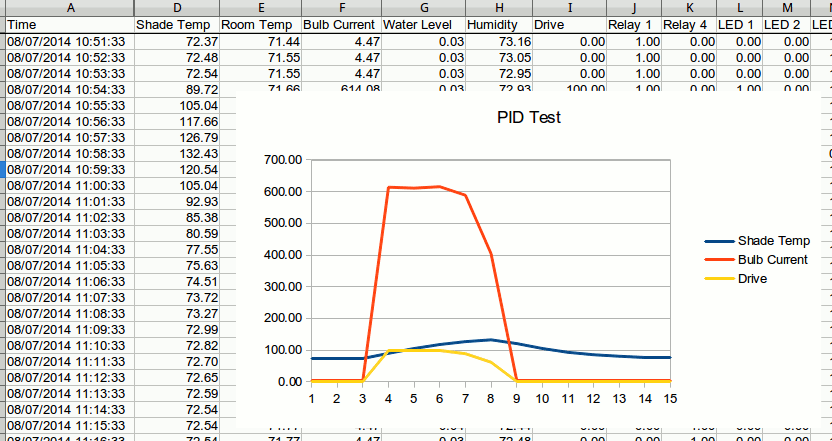This screenshot has width=832, height=441.
Task: Click Bulb Current legend entry
Action: 756,260
